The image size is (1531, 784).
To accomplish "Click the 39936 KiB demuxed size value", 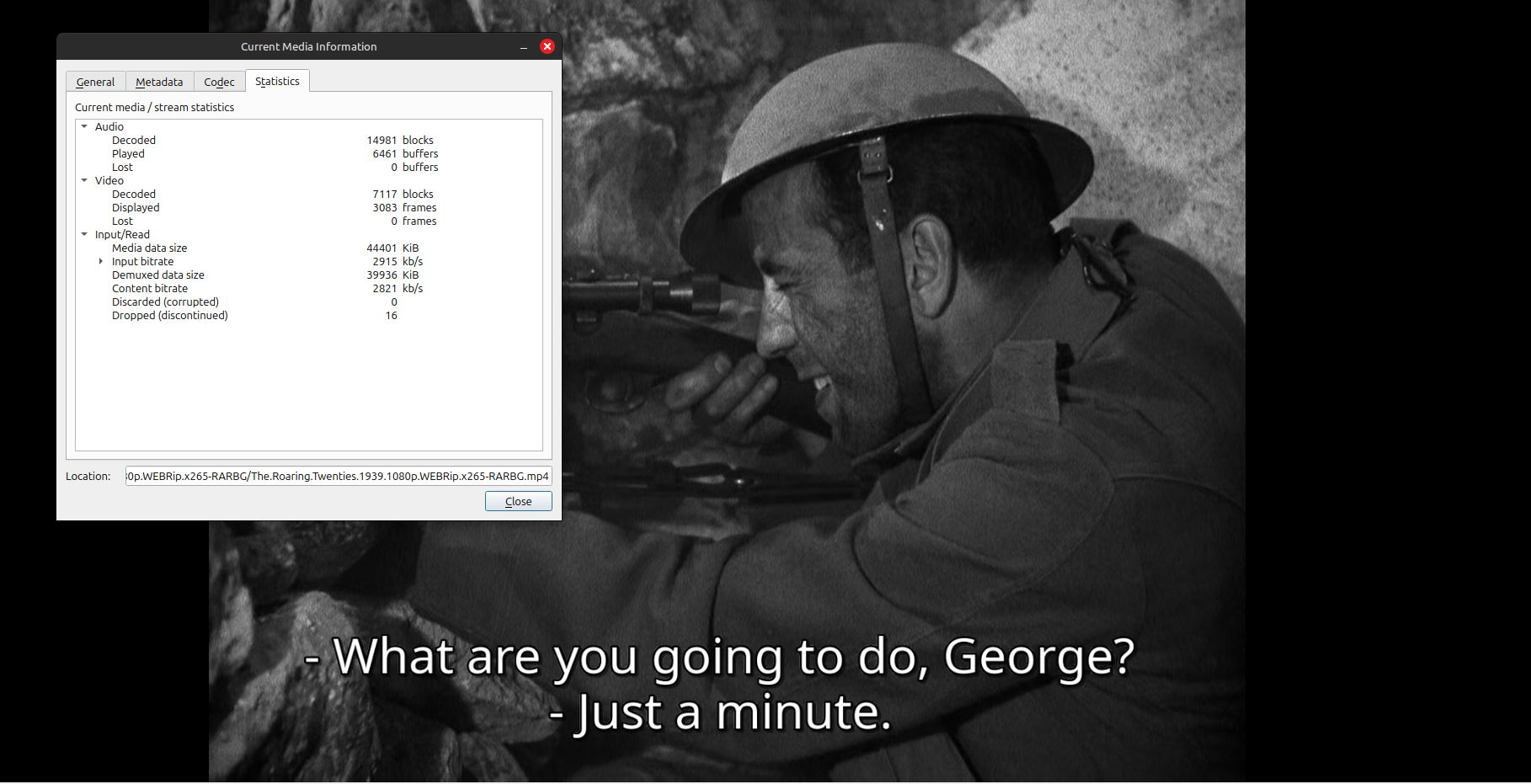I will tap(392, 275).
